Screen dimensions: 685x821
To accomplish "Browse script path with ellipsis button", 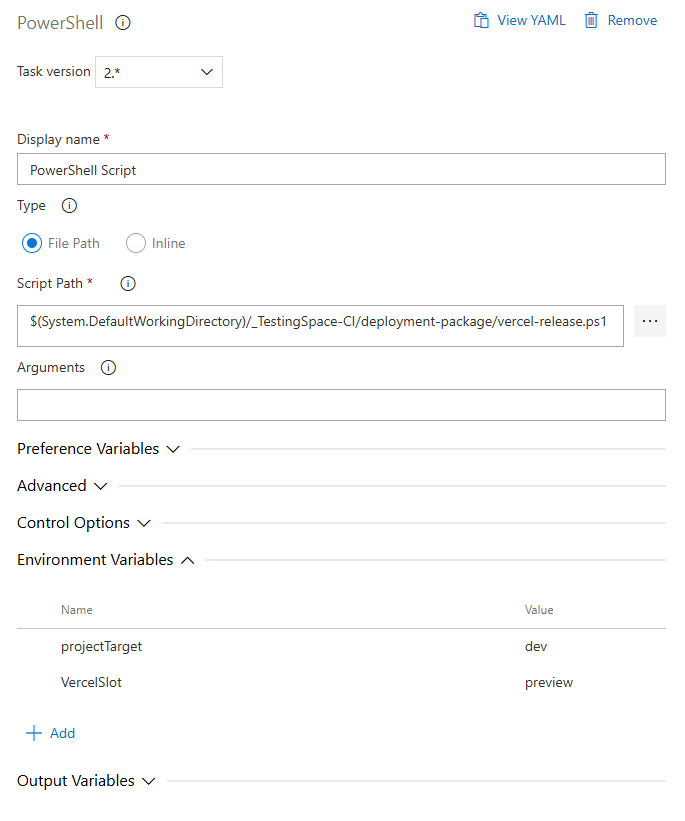I will pyautogui.click(x=650, y=321).
